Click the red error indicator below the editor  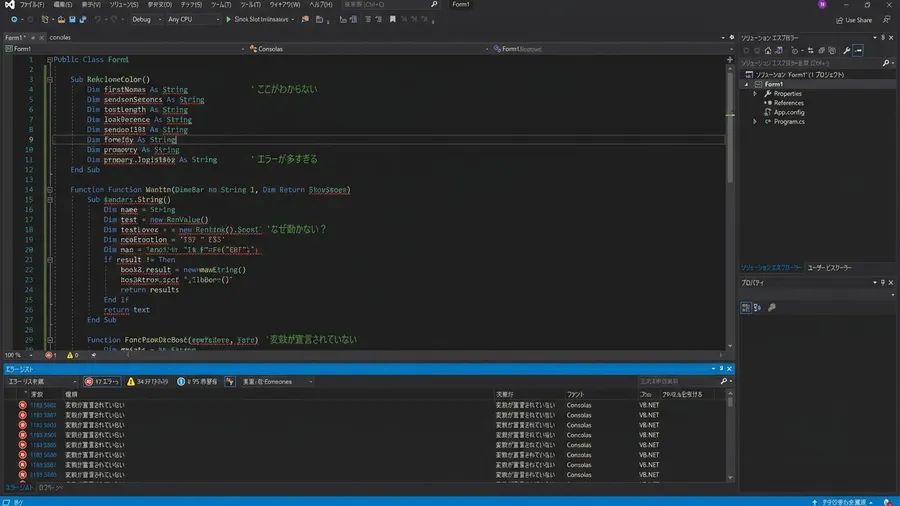[x=51, y=355]
